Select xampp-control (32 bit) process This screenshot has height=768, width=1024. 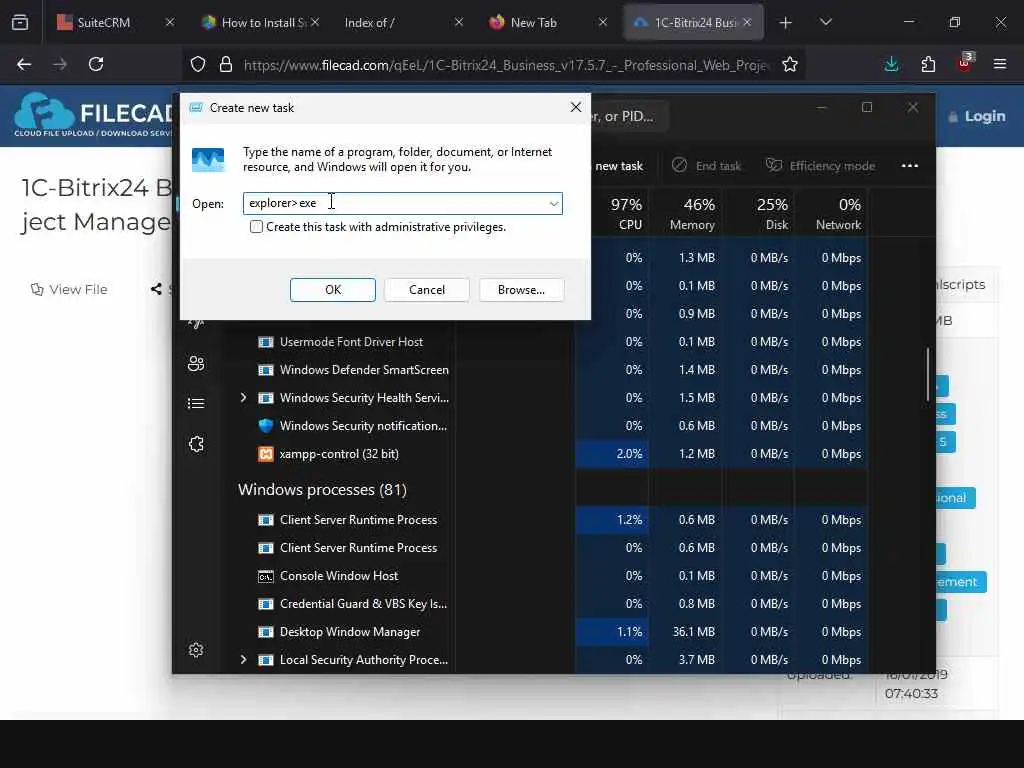pyautogui.click(x=339, y=454)
